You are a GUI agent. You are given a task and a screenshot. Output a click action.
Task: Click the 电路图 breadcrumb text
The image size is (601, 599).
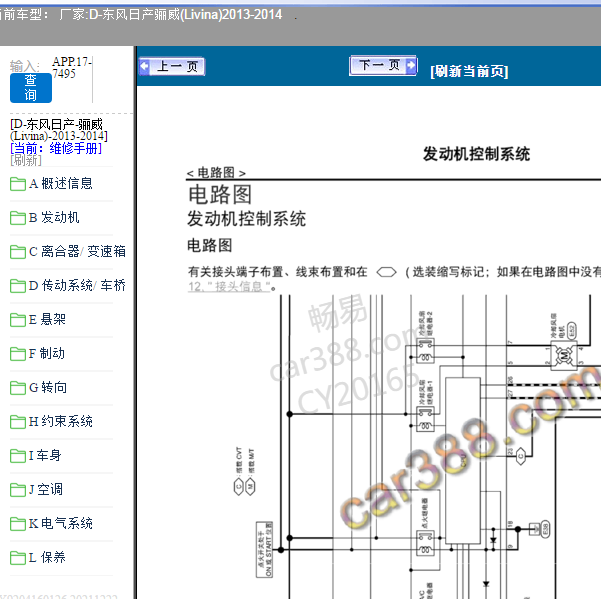[x=216, y=173]
